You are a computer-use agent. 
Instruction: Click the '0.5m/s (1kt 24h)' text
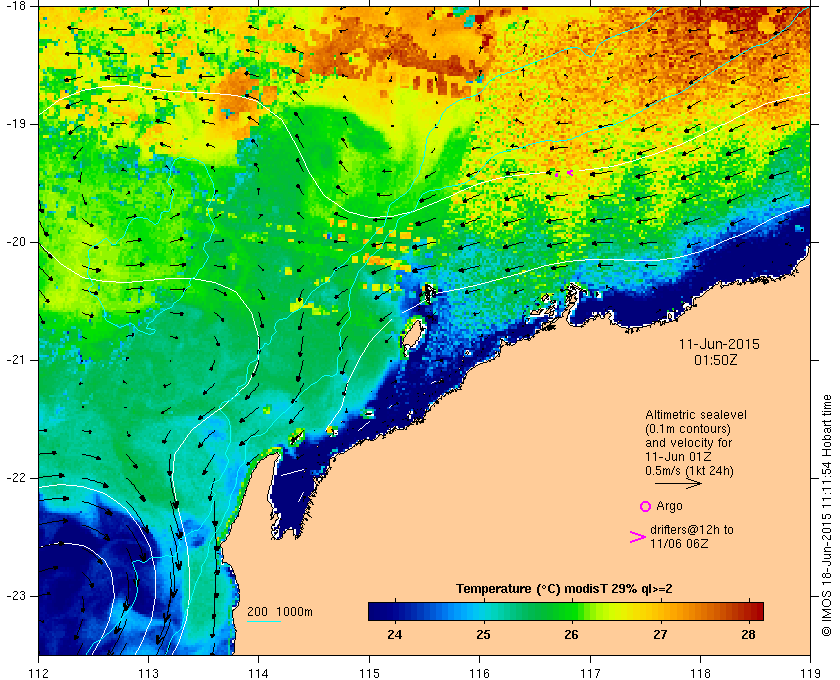point(689,471)
